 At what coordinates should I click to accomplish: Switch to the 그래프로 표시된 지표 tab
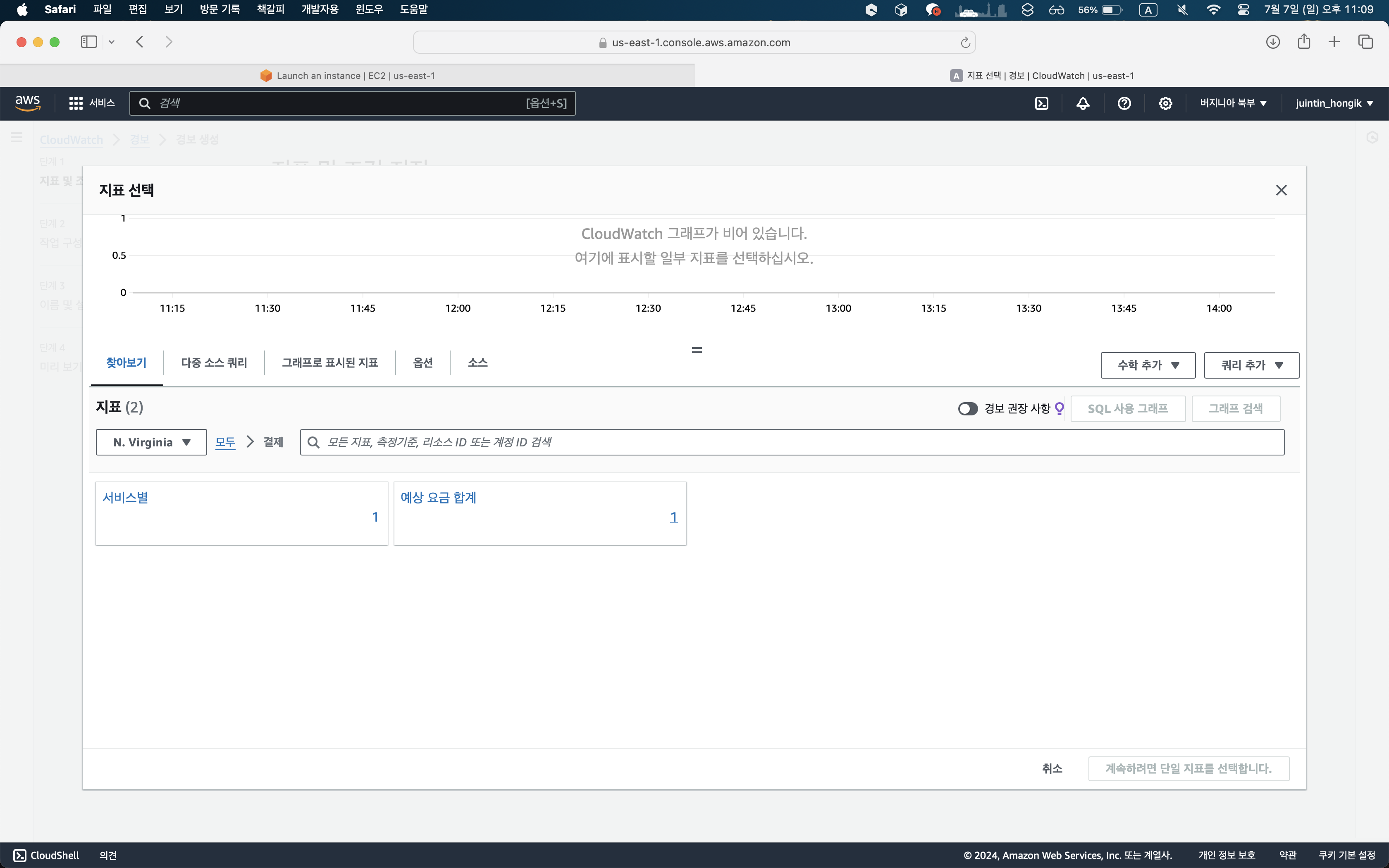click(x=330, y=363)
